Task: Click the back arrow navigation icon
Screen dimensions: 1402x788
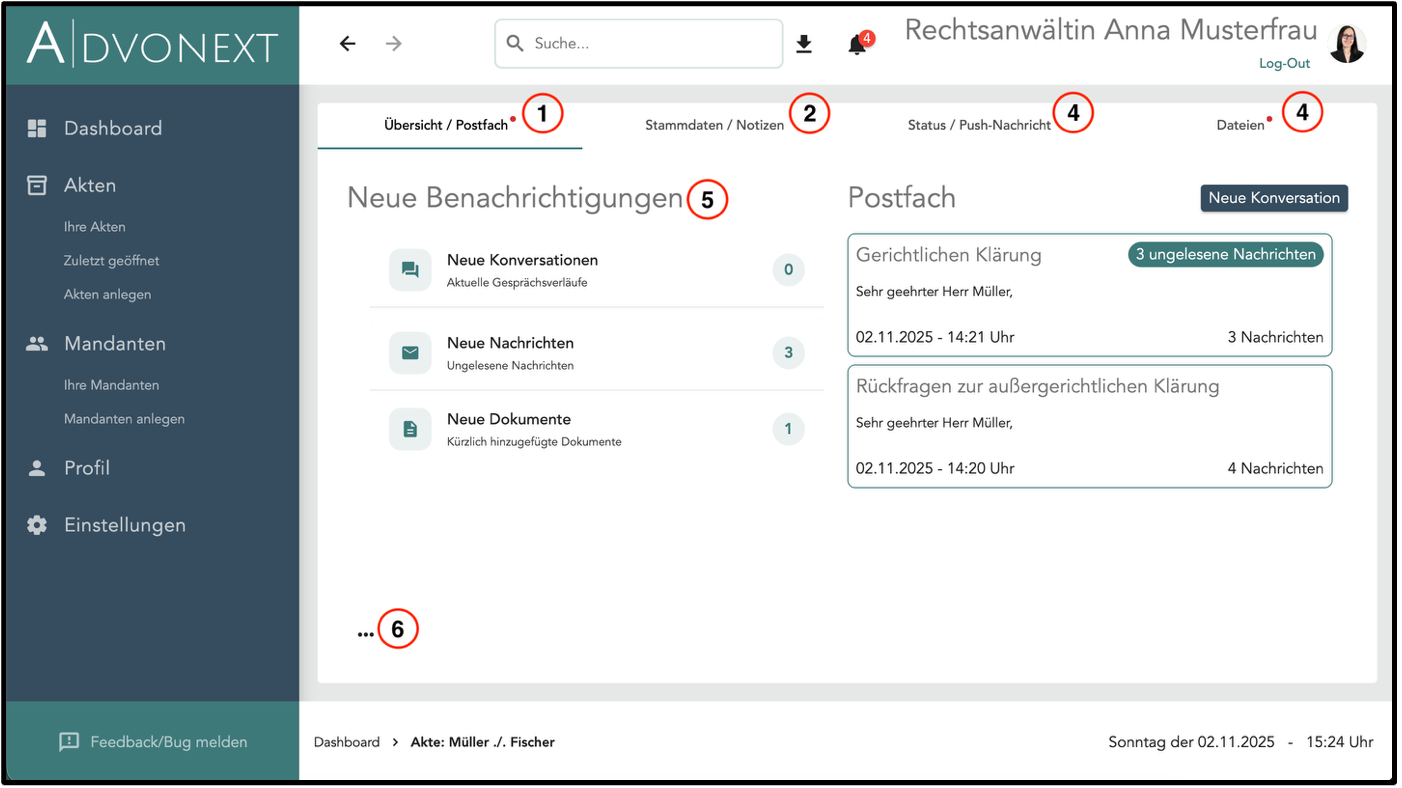Action: pos(347,44)
